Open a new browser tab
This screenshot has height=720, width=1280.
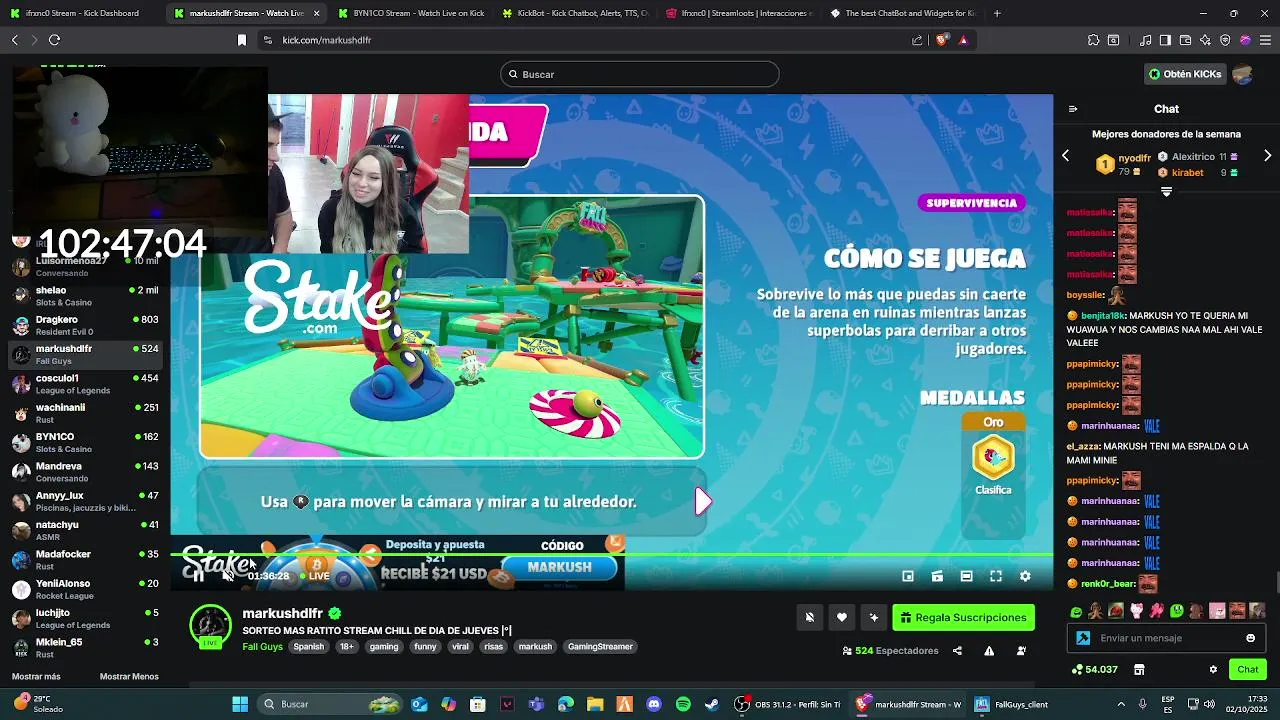(x=997, y=13)
